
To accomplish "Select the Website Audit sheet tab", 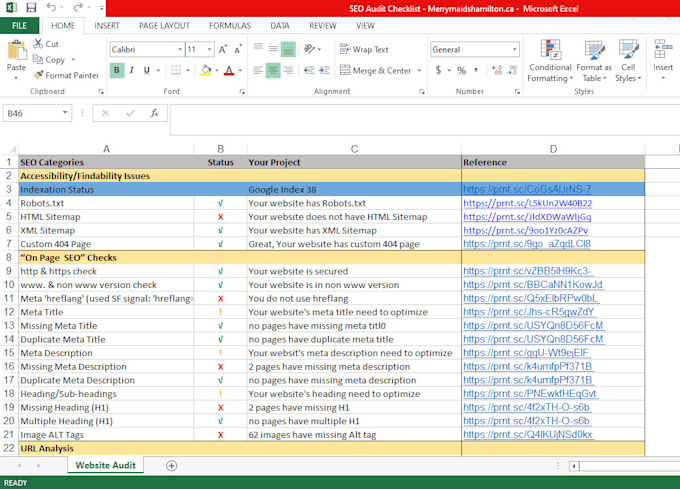I will coord(105,465).
